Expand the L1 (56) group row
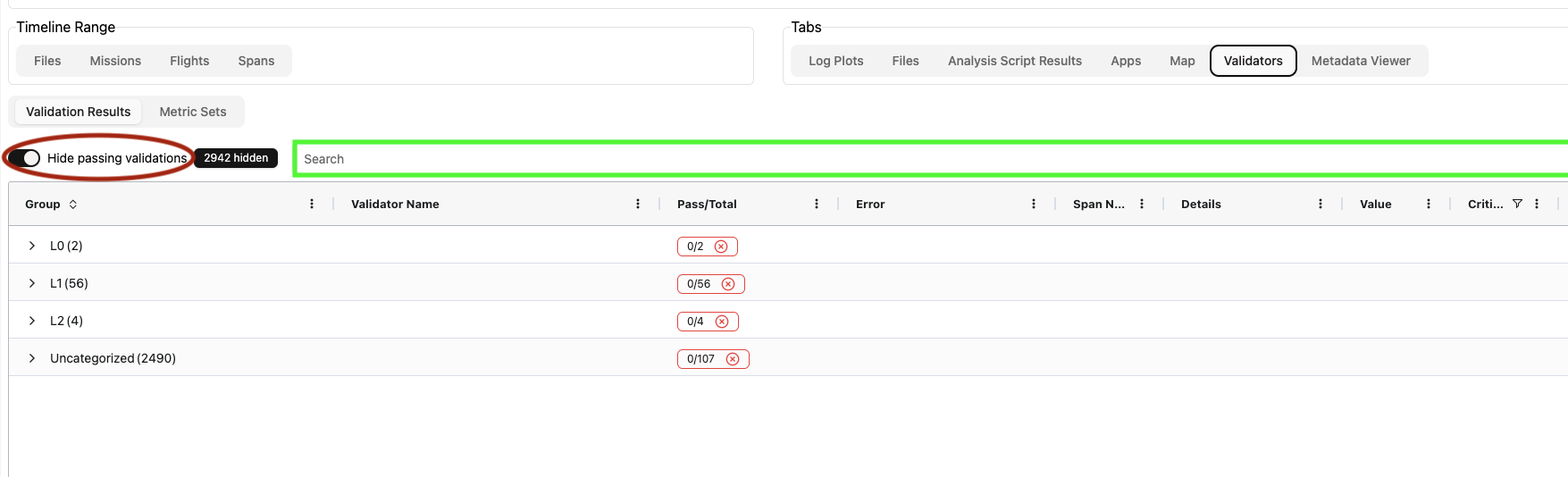 tap(32, 283)
